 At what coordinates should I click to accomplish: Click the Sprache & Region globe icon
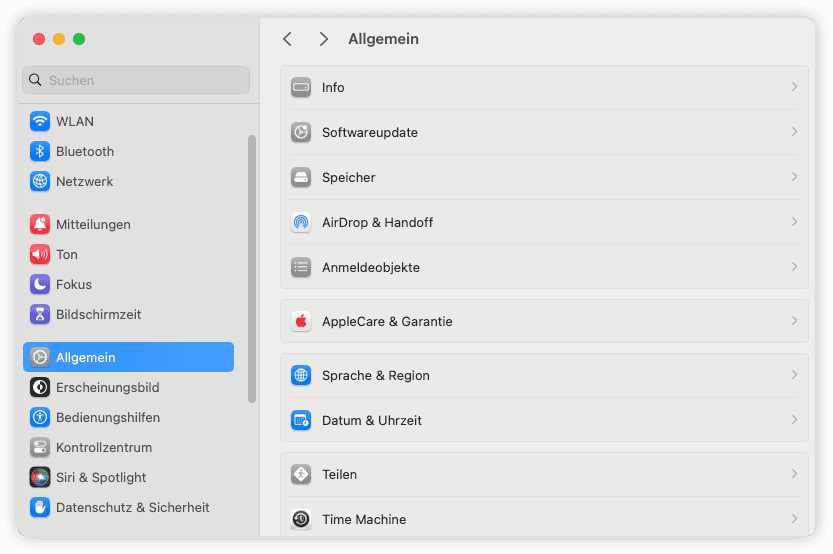(x=301, y=376)
